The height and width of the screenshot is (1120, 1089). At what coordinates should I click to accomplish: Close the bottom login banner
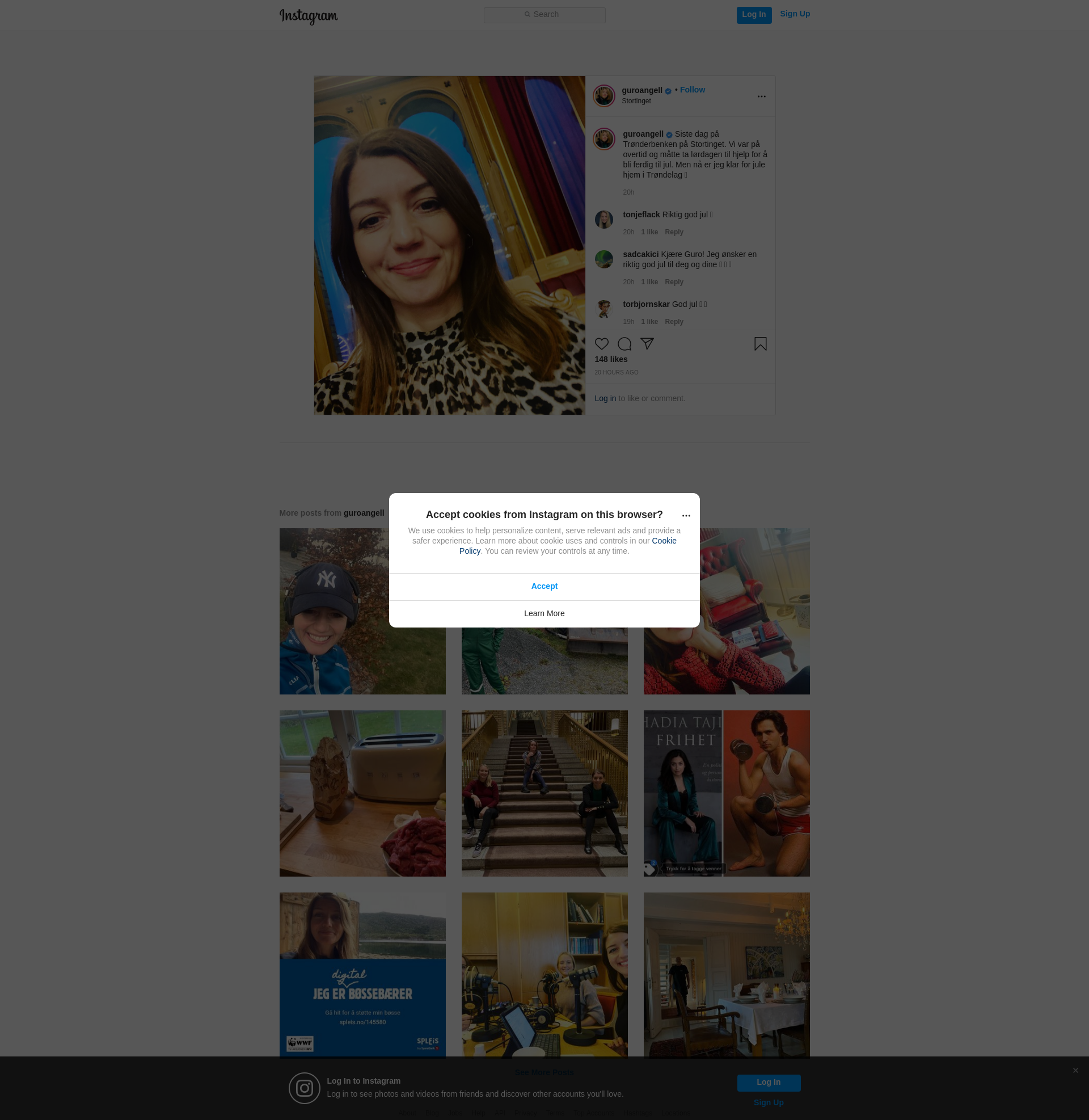click(1075, 1071)
